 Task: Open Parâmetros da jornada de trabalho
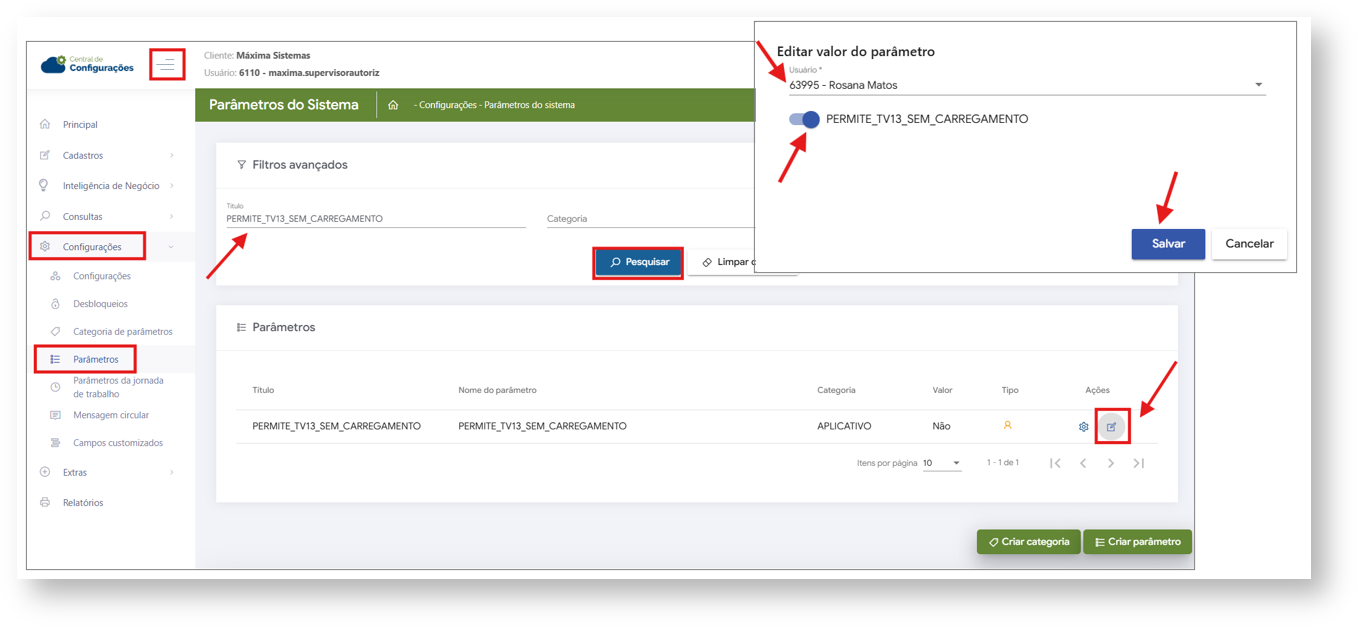tap(117, 387)
